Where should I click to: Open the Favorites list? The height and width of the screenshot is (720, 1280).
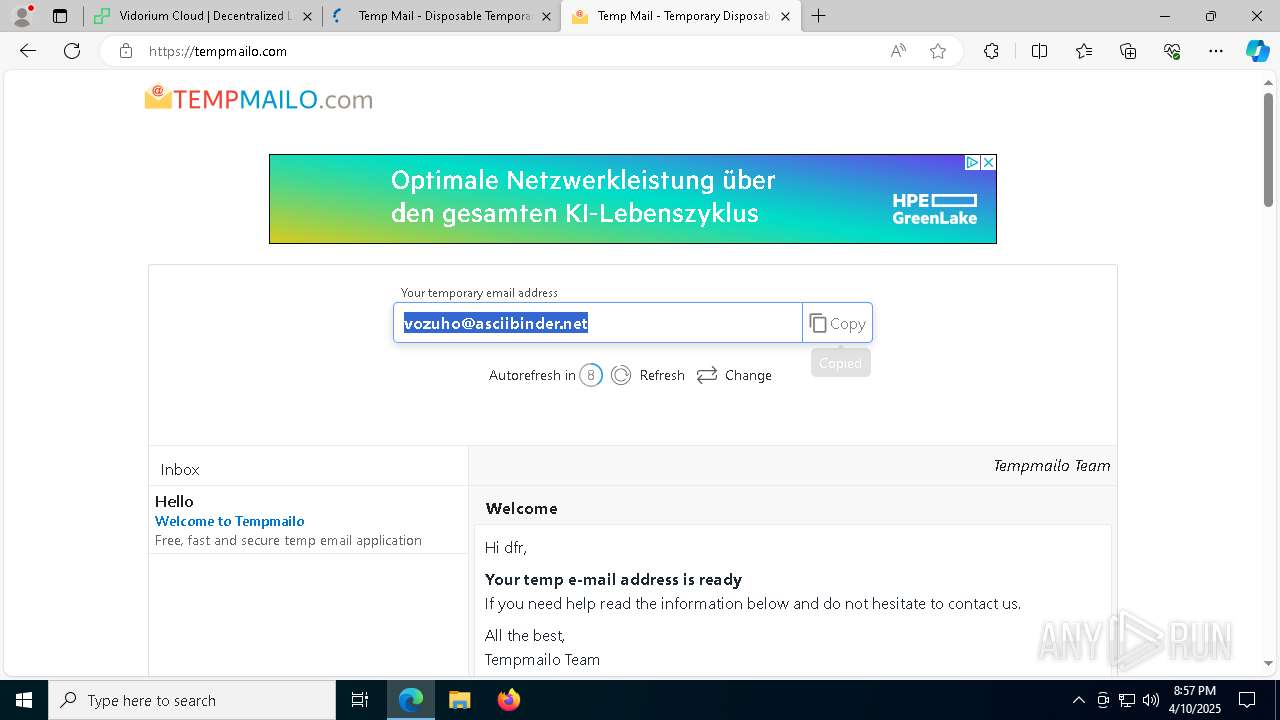click(x=1084, y=51)
